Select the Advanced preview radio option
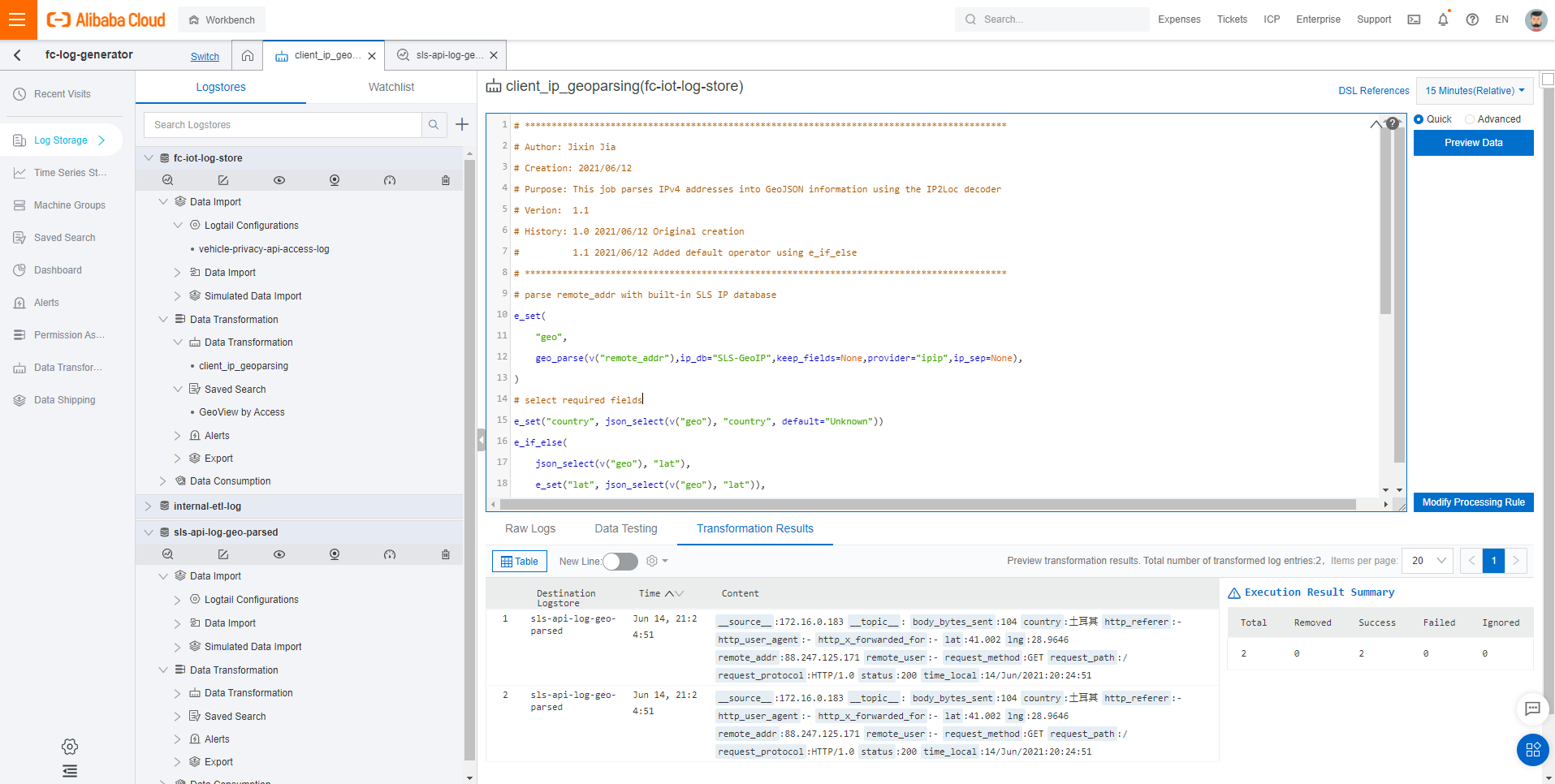1555x784 pixels. pos(1470,119)
